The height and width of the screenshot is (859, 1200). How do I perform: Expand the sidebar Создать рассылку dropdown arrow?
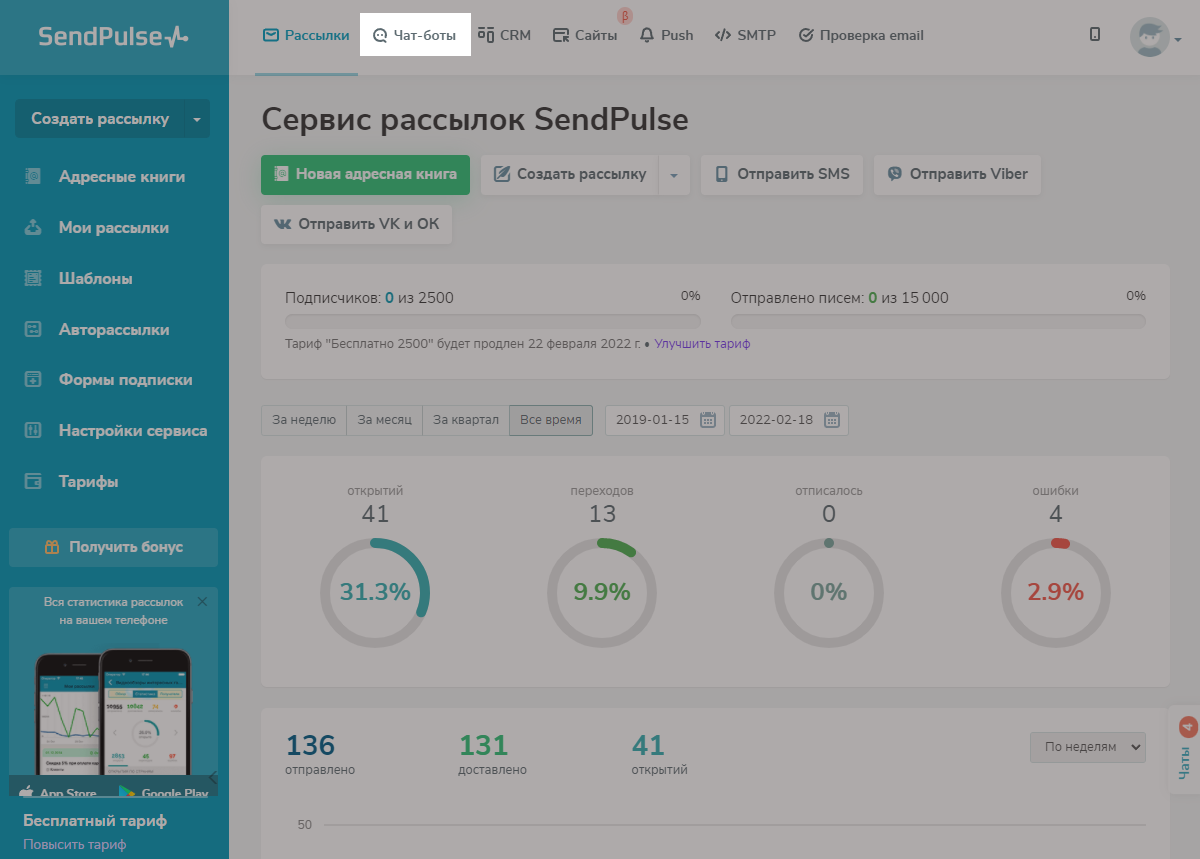click(197, 119)
